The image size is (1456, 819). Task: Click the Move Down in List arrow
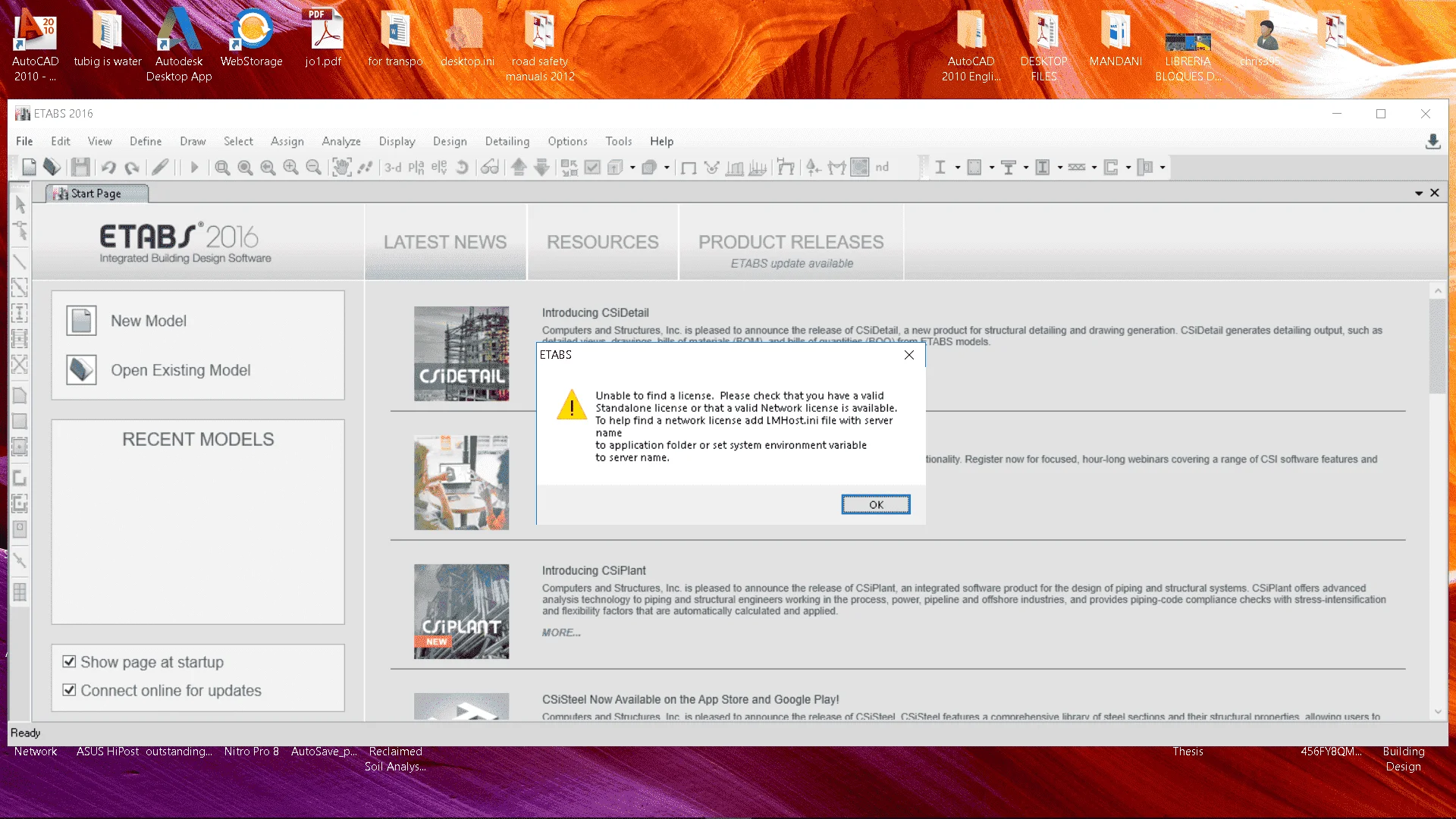(x=541, y=168)
